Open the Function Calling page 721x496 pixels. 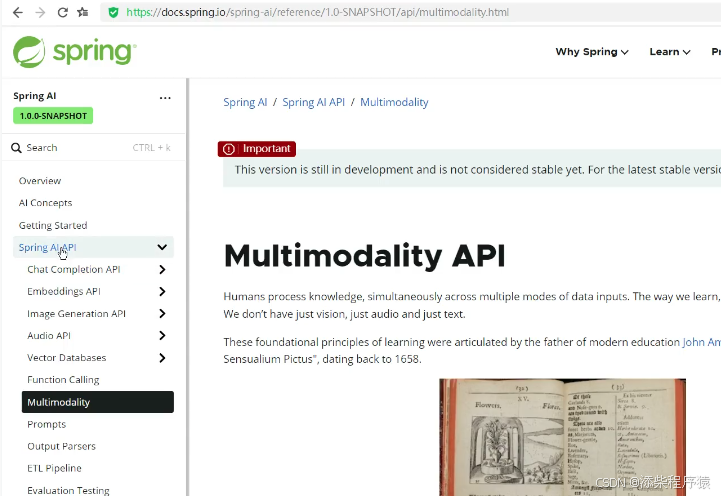coord(63,380)
